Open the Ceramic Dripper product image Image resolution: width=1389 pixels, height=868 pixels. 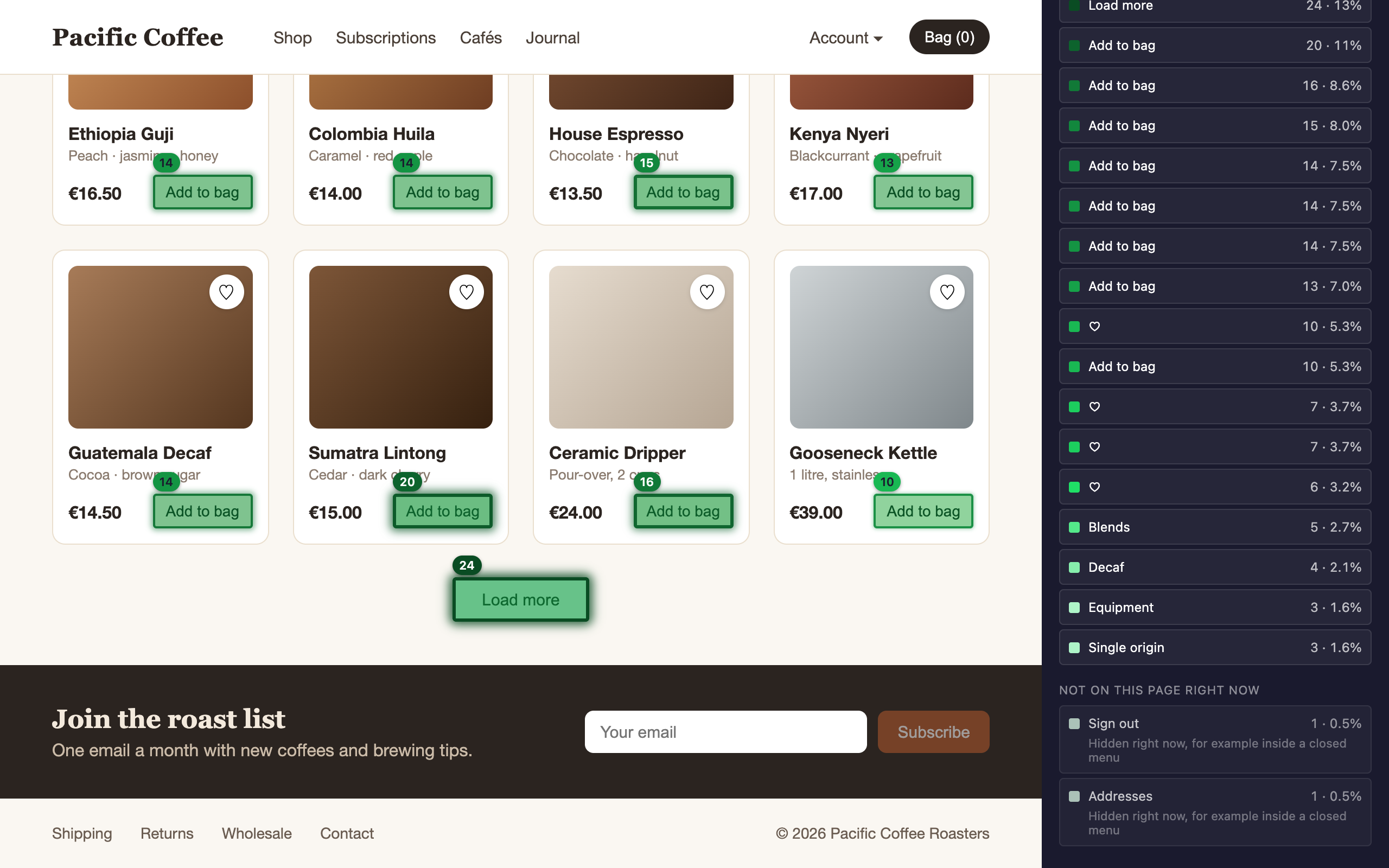pos(641,347)
